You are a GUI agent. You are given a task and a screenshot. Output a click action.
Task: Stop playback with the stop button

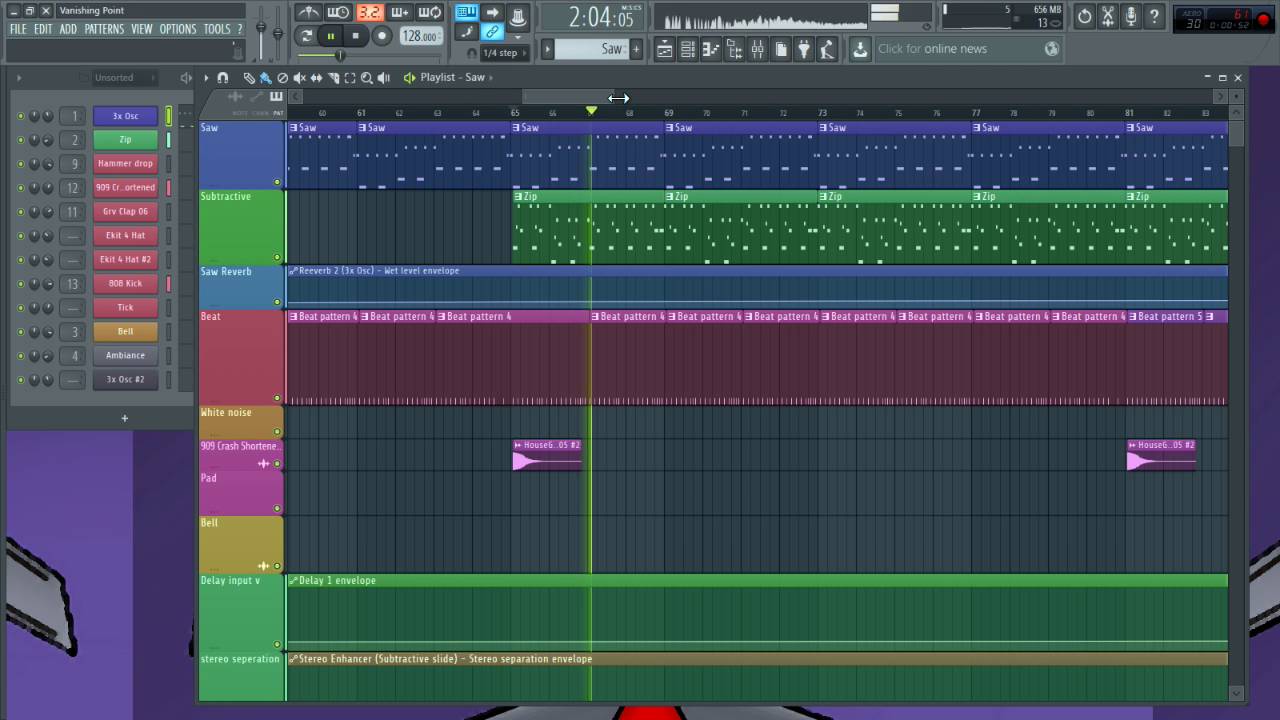click(x=355, y=36)
